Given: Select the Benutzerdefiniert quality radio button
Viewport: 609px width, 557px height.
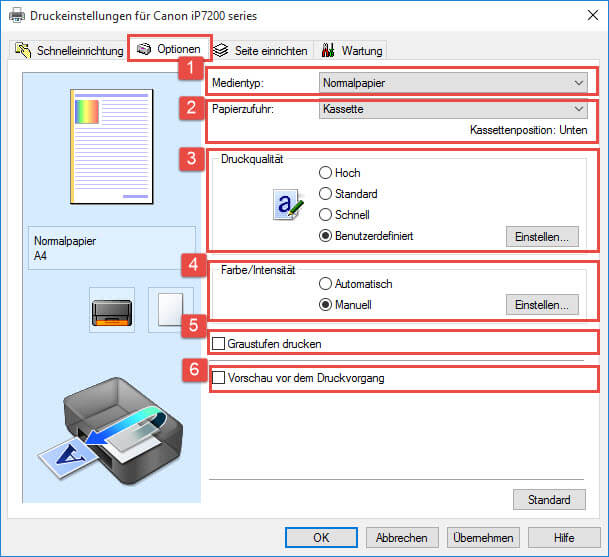Looking at the screenshot, I should click(x=366, y=236).
